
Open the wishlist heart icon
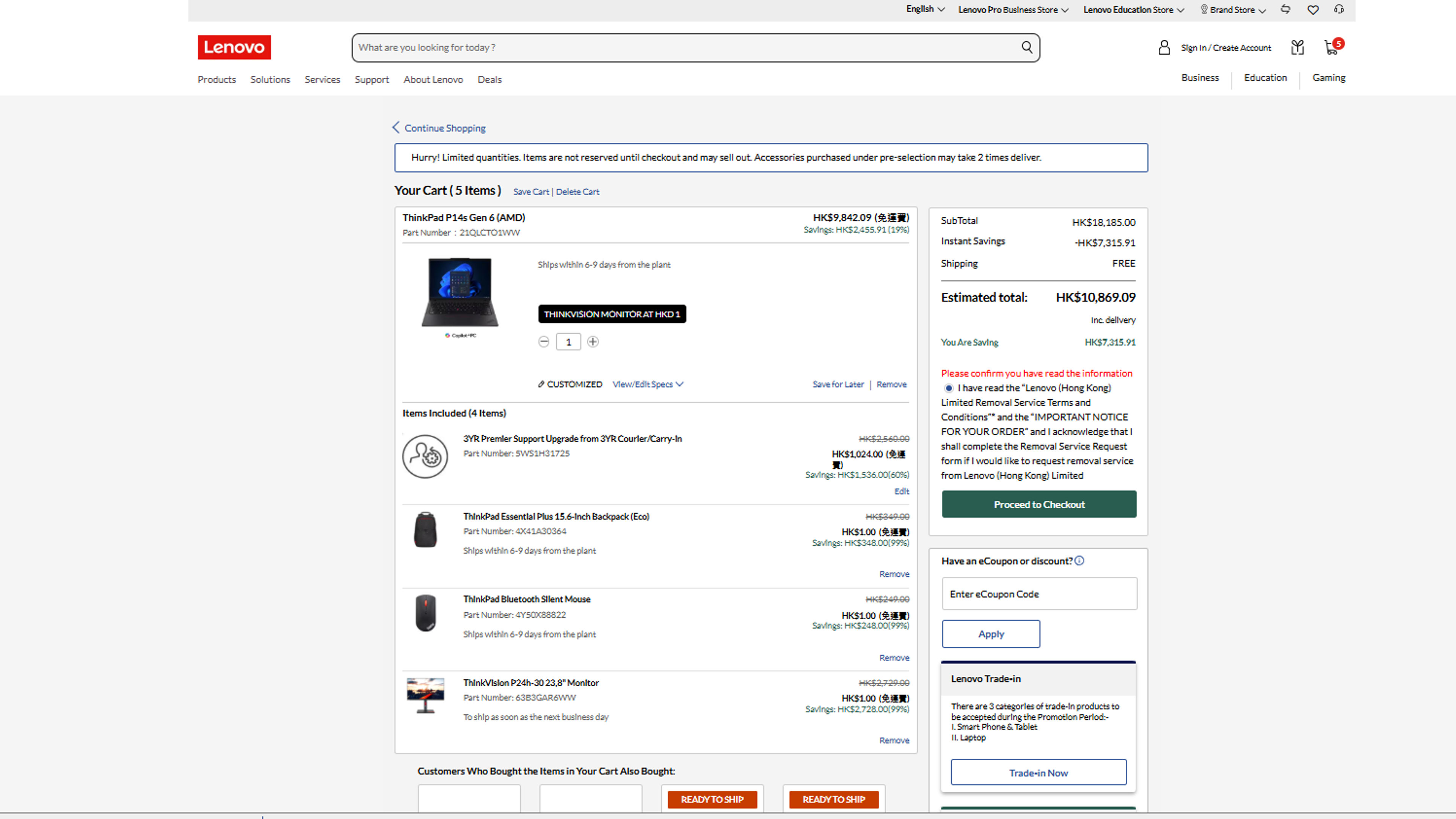click(x=1312, y=9)
